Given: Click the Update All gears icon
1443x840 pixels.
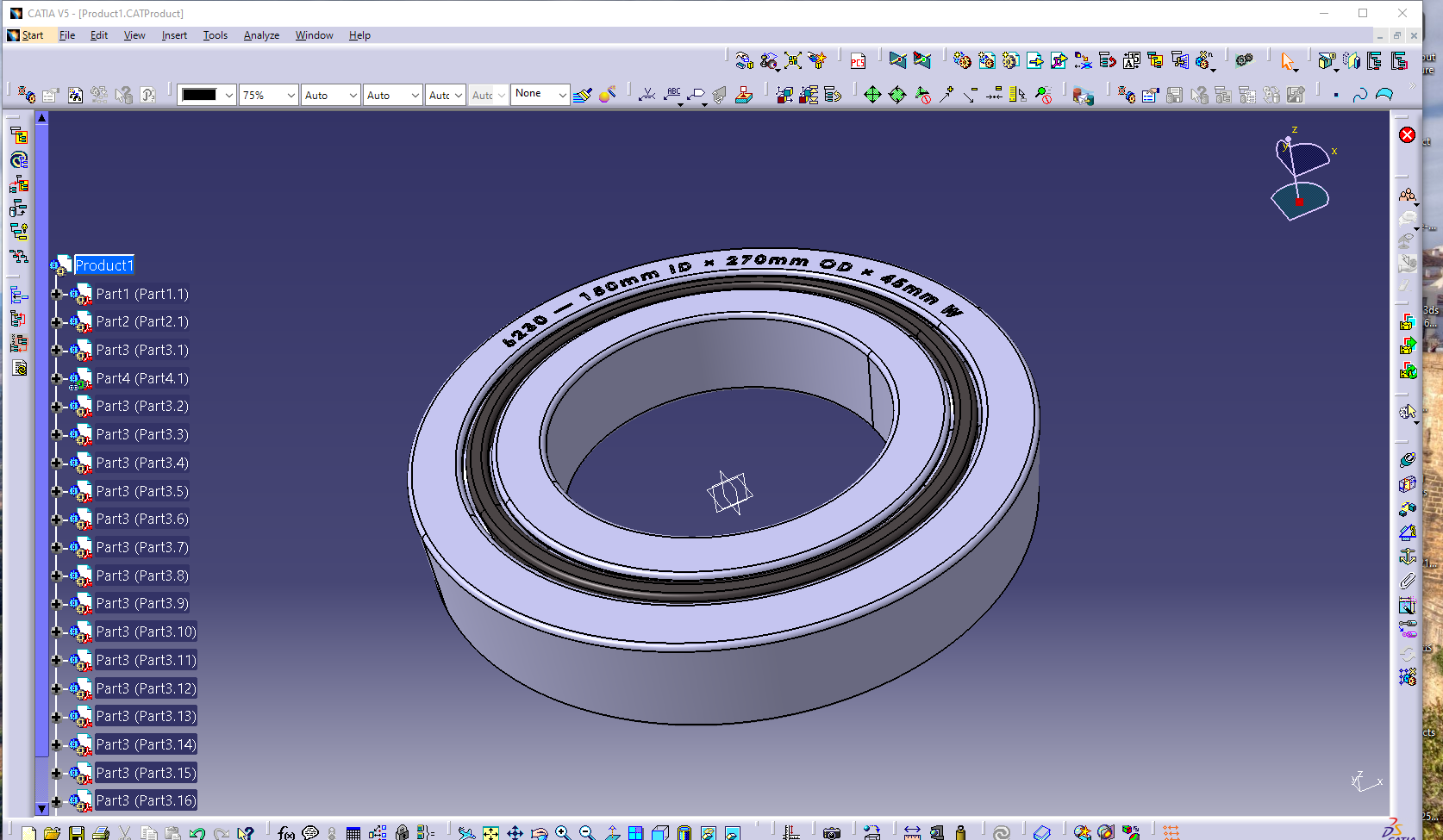Looking at the screenshot, I should click(1244, 60).
